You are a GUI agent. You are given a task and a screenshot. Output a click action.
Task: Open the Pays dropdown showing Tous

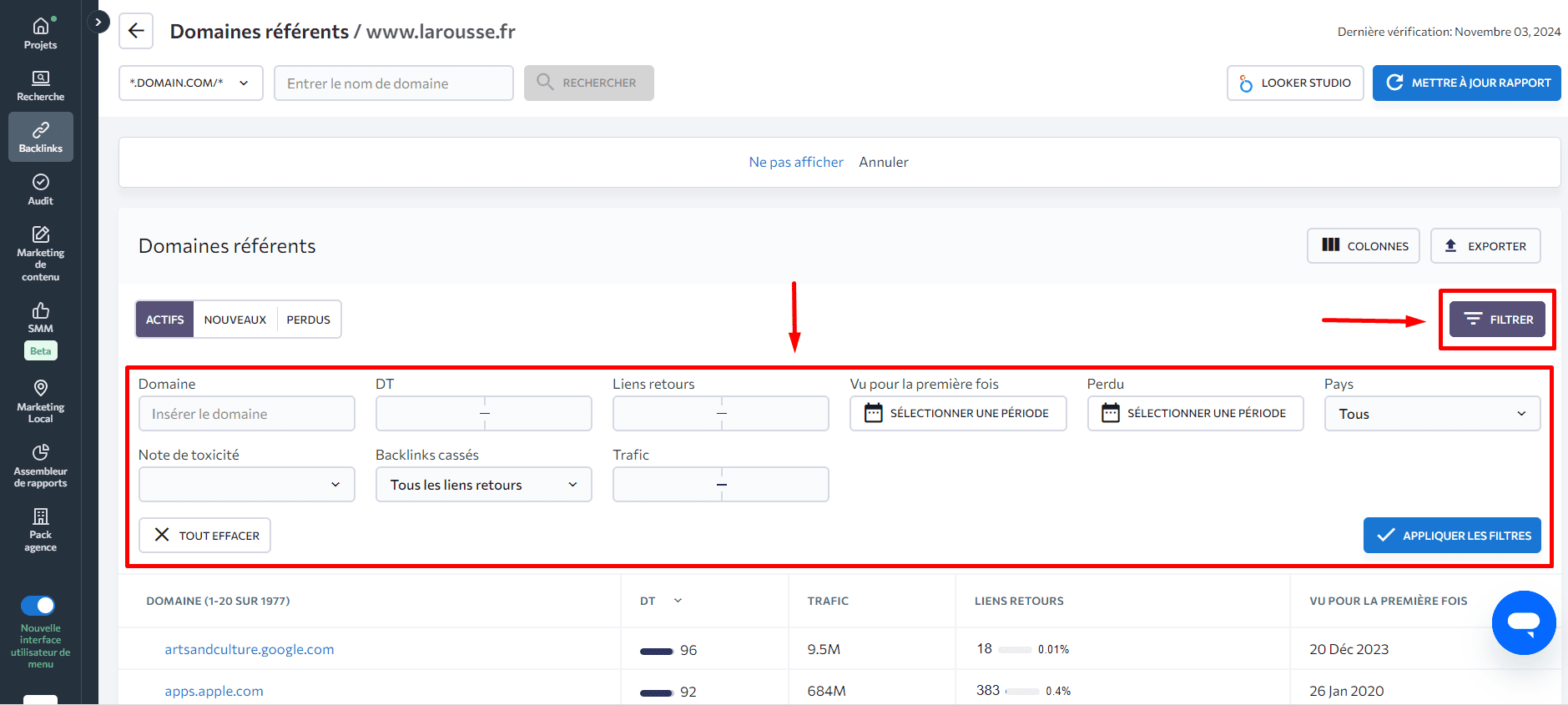(1432, 414)
